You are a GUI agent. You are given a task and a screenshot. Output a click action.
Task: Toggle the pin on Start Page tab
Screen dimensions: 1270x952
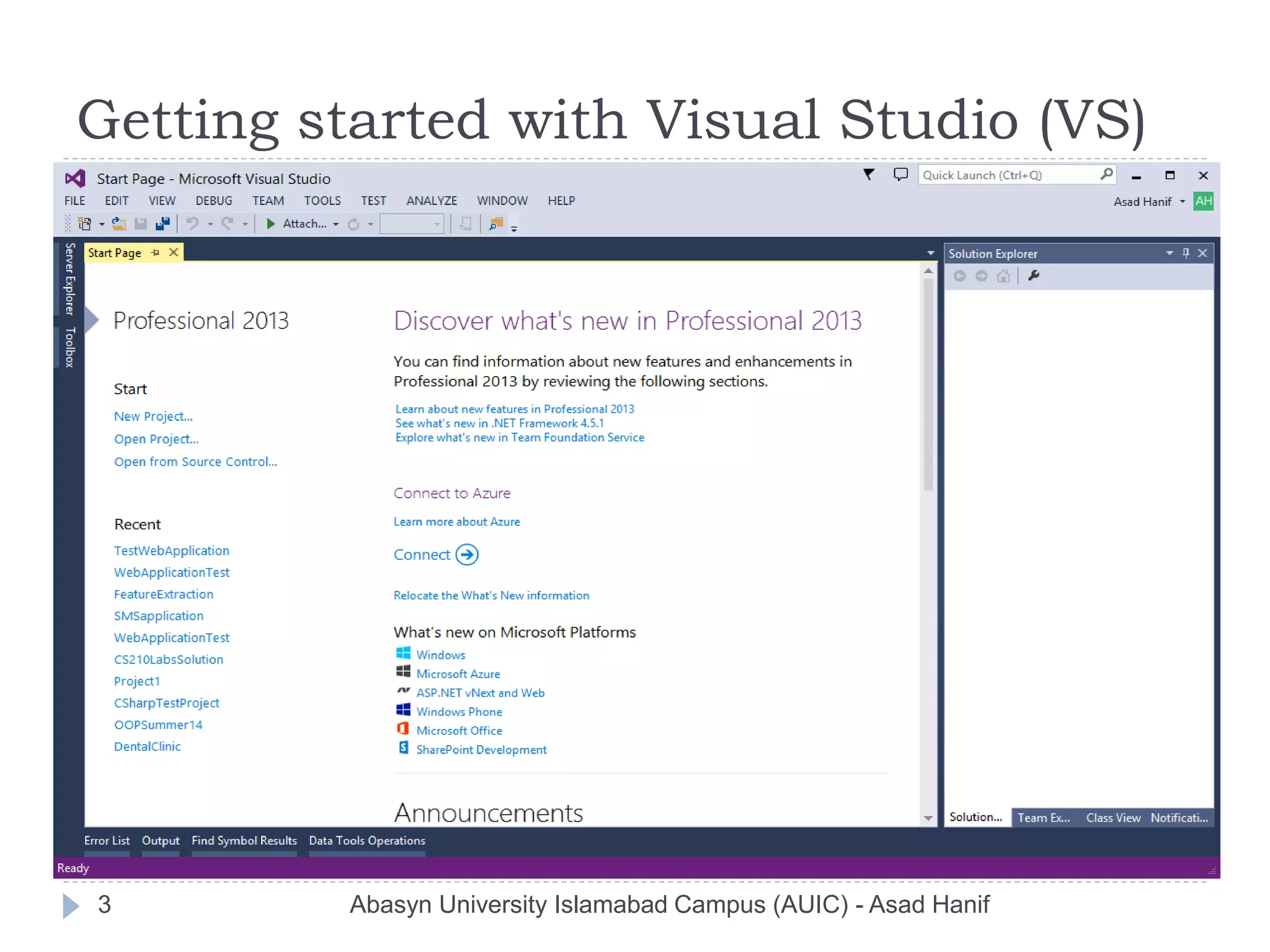[155, 253]
